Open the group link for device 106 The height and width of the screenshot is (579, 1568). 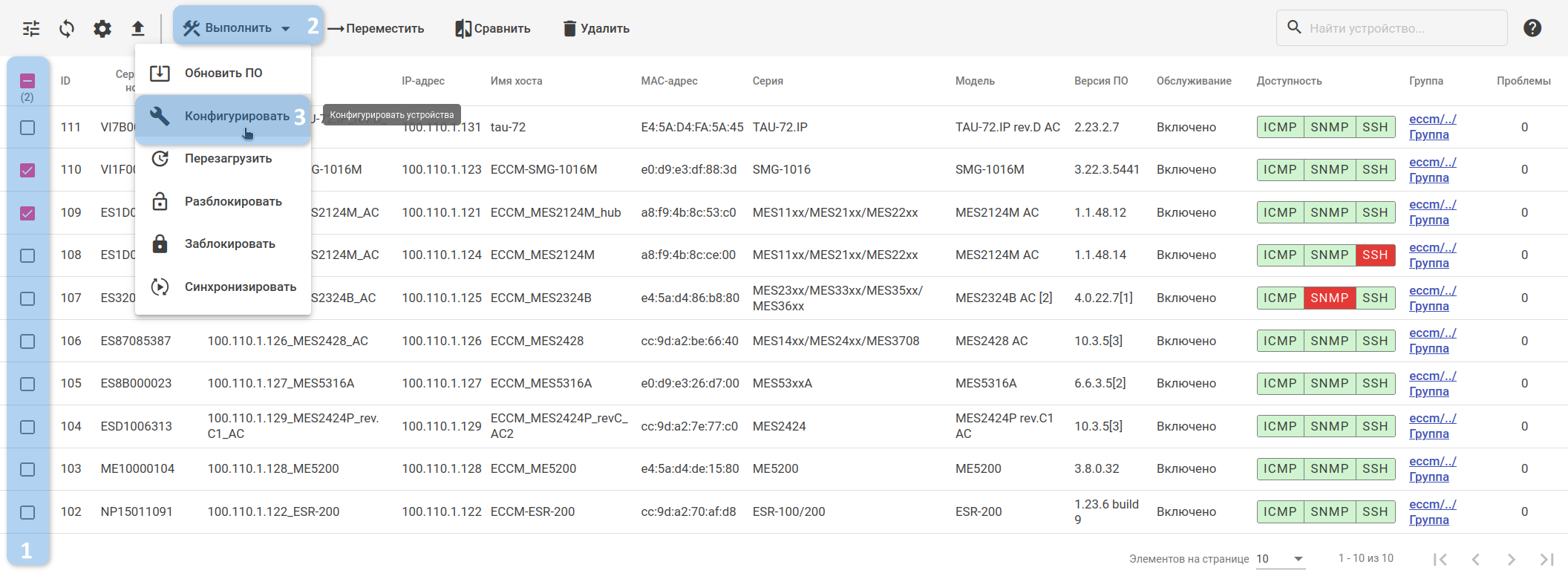click(1432, 341)
